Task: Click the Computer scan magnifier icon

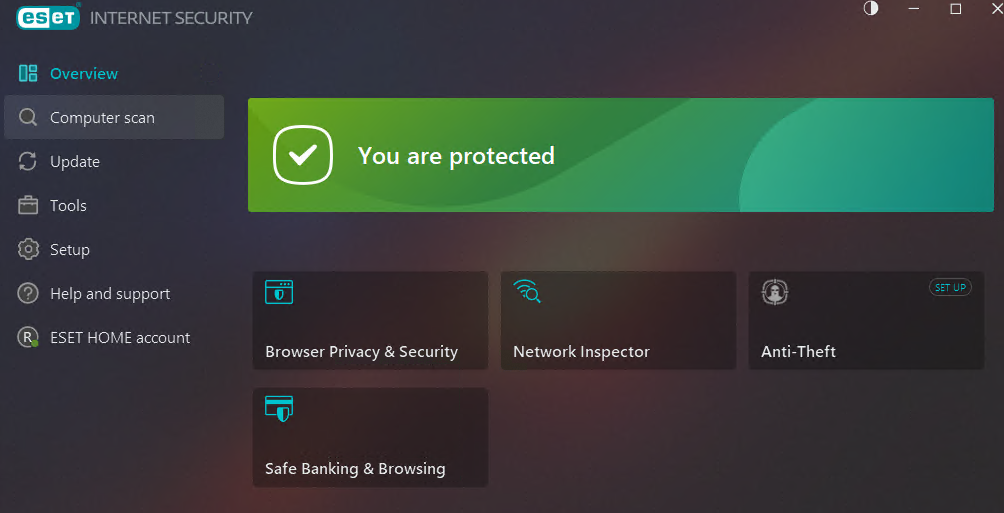Action: click(28, 117)
